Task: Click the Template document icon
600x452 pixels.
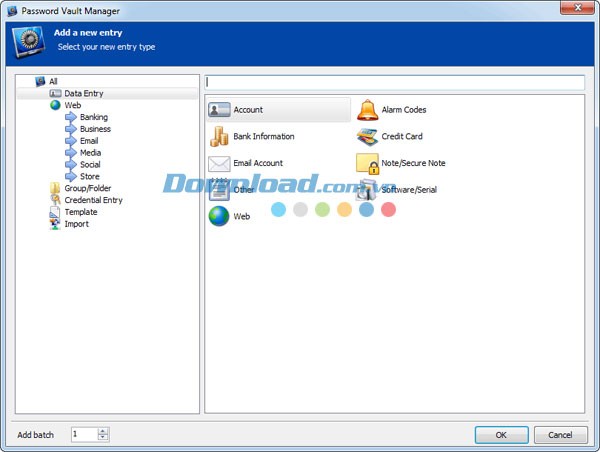Action: pyautogui.click(x=55, y=212)
